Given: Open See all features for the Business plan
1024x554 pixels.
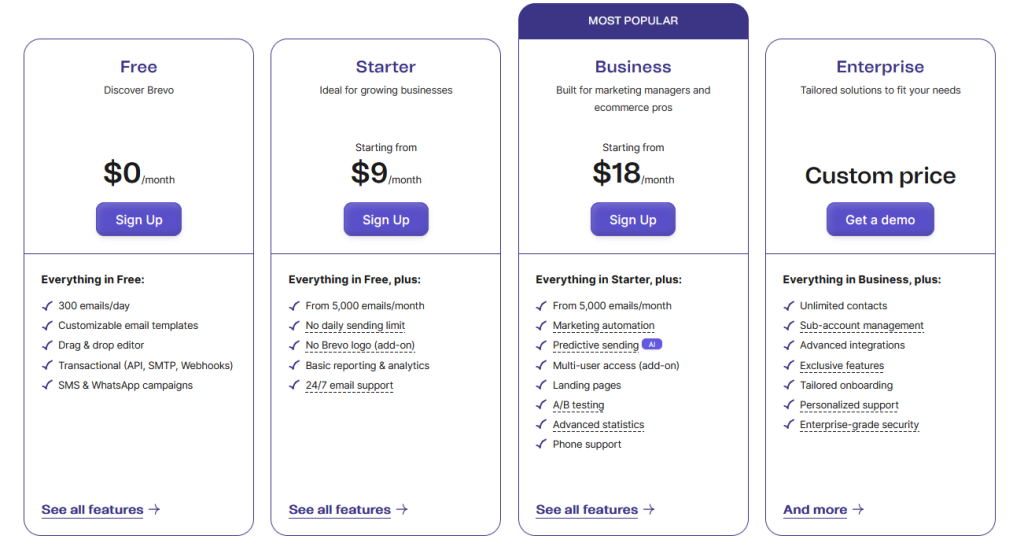Looking at the screenshot, I should tap(587, 510).
